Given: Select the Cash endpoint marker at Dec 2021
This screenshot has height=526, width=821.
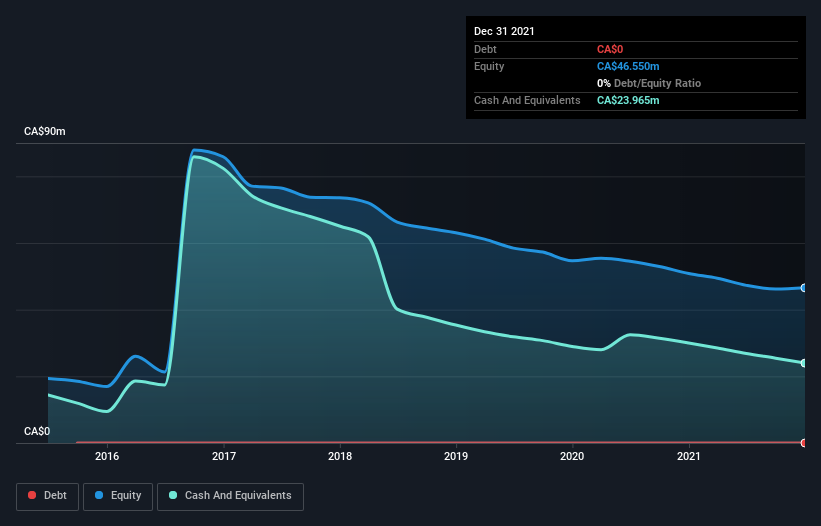Looking at the screenshot, I should tap(804, 363).
